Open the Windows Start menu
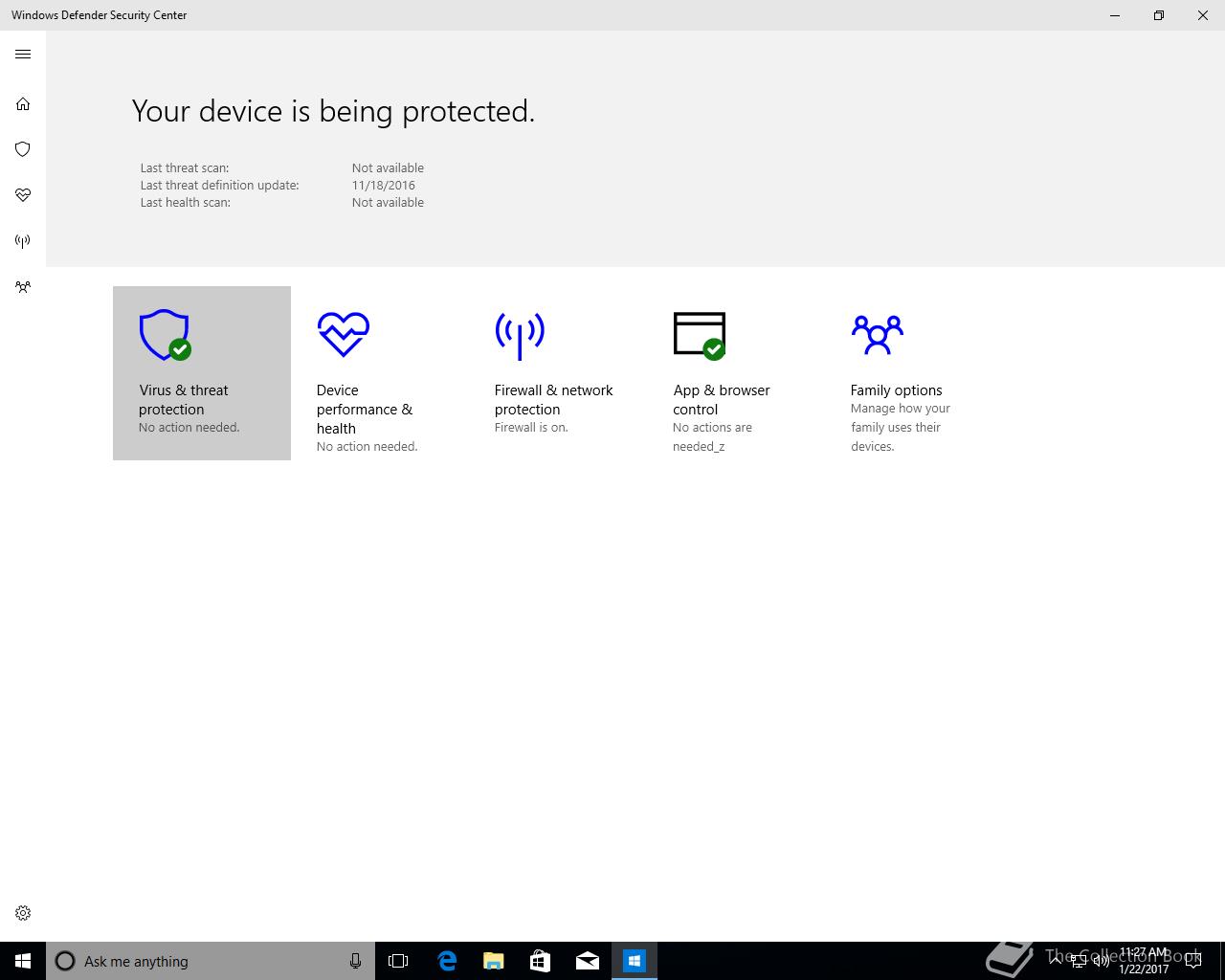This screenshot has width=1225, height=980. (x=23, y=961)
